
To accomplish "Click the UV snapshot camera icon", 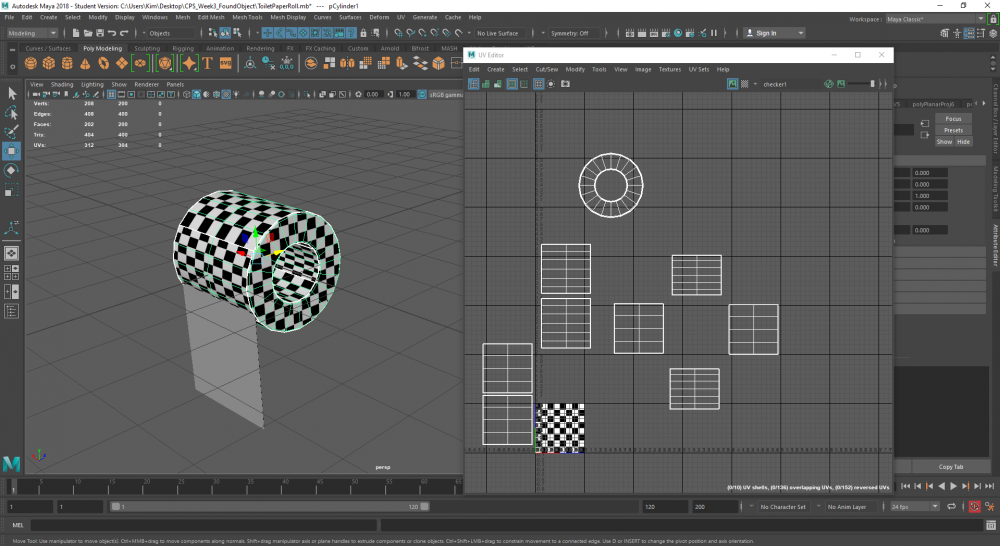I will point(565,84).
